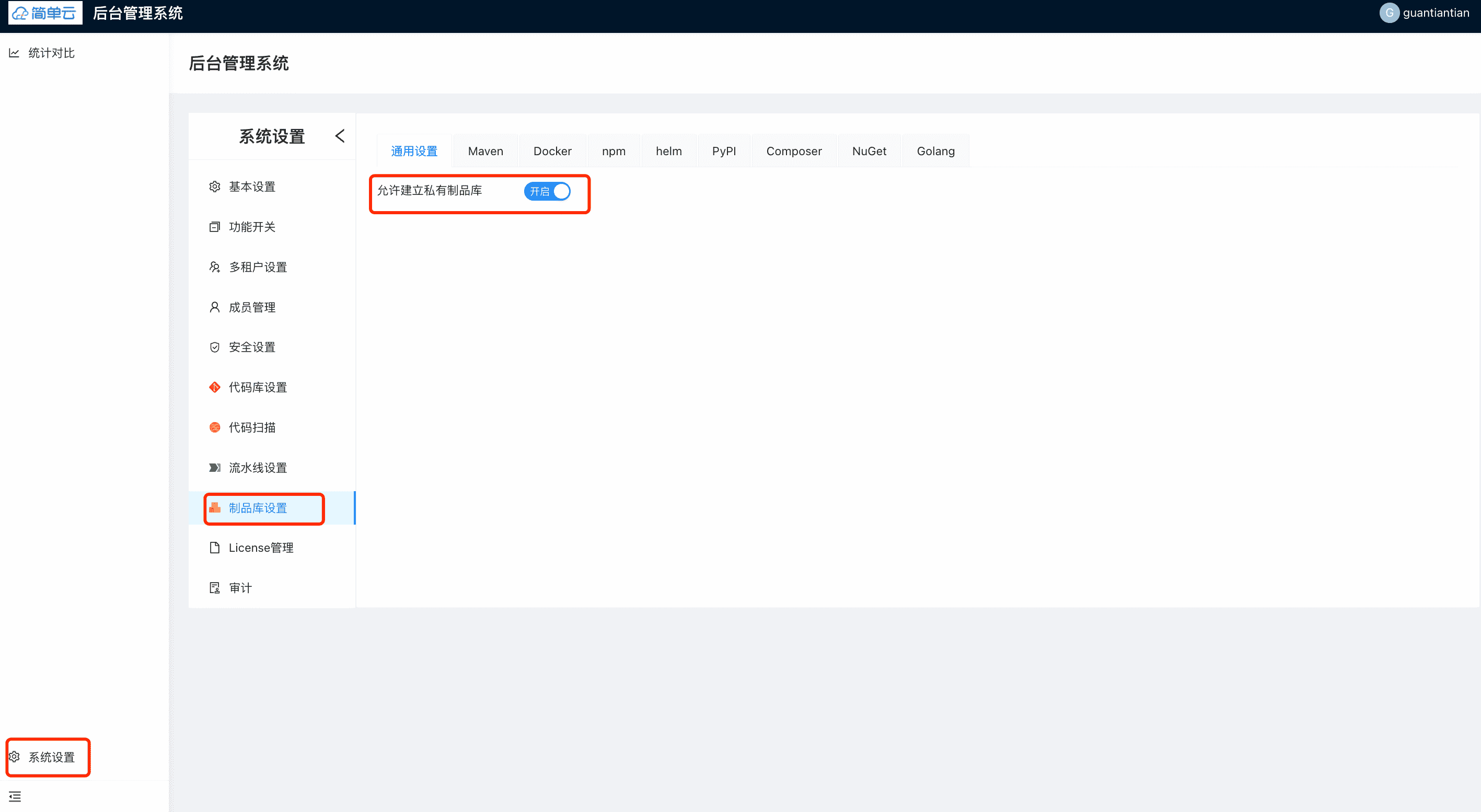Toggle 允许建立私有制品库 switch off
This screenshot has height=812, width=1481.
point(547,191)
